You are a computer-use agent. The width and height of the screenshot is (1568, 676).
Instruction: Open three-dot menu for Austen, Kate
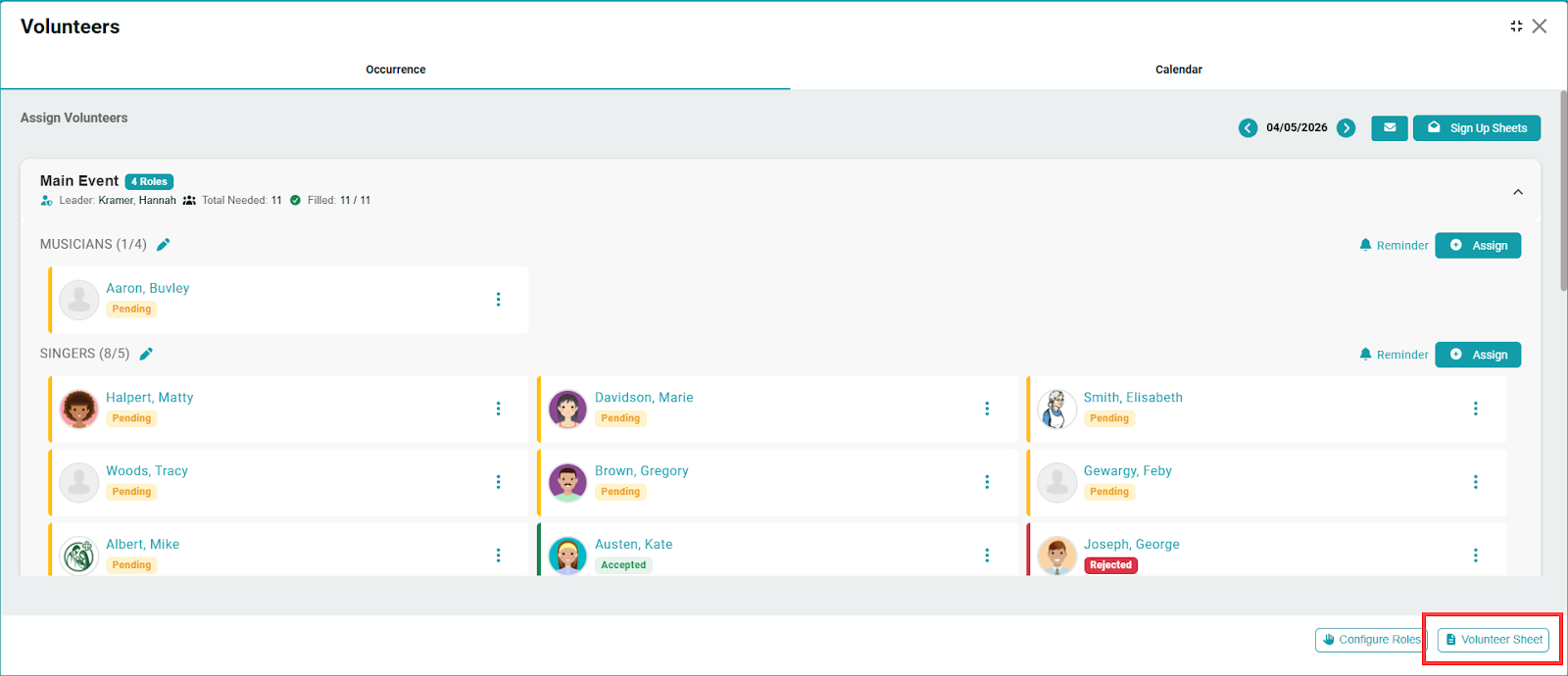click(987, 555)
